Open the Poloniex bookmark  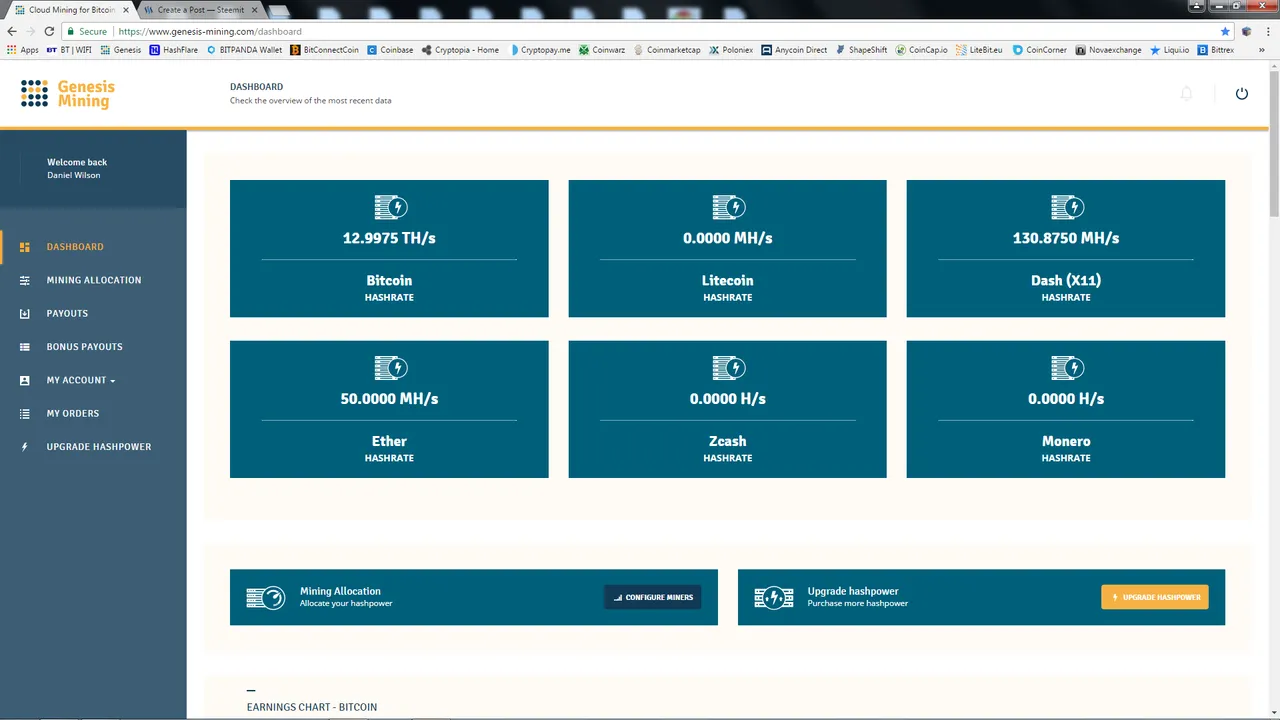point(731,50)
